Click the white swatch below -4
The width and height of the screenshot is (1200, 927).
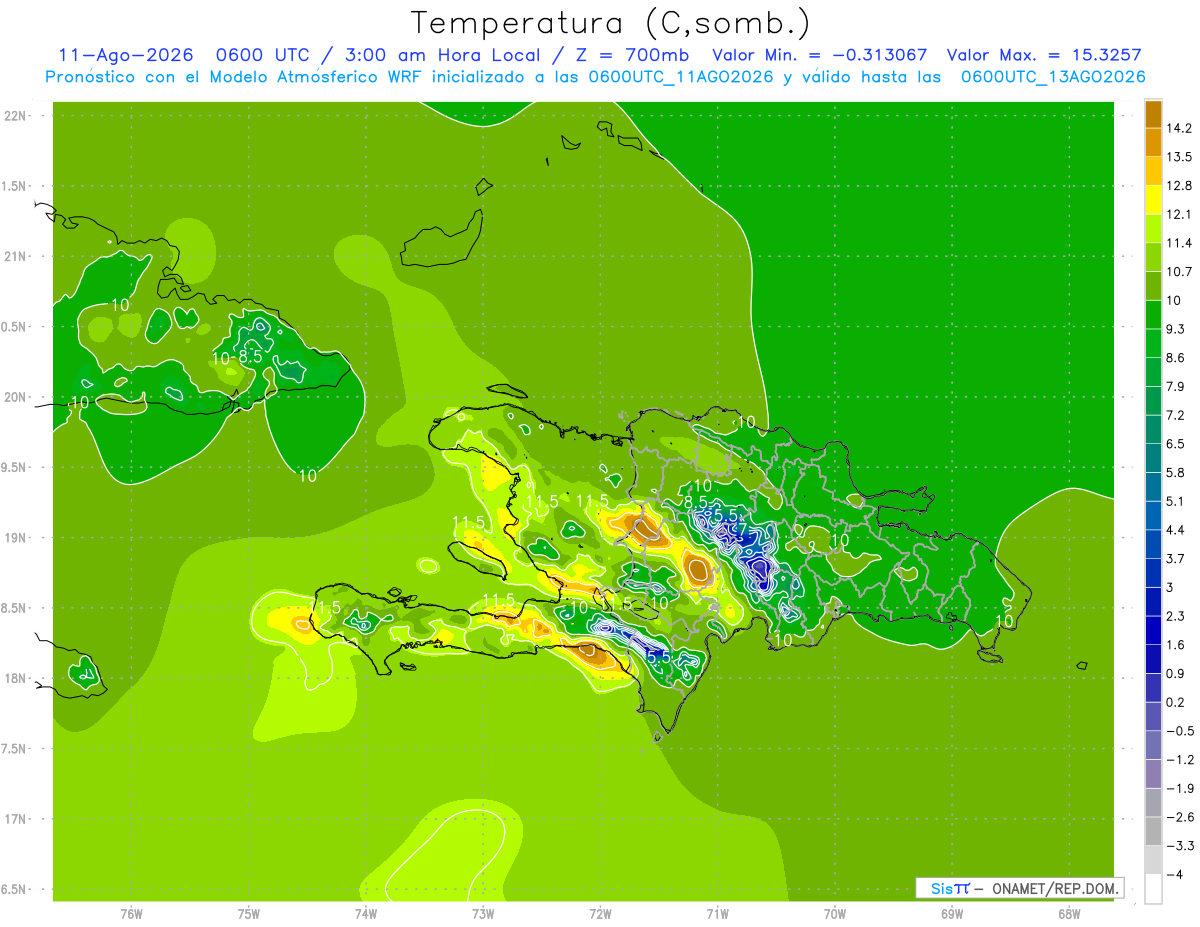click(1153, 888)
